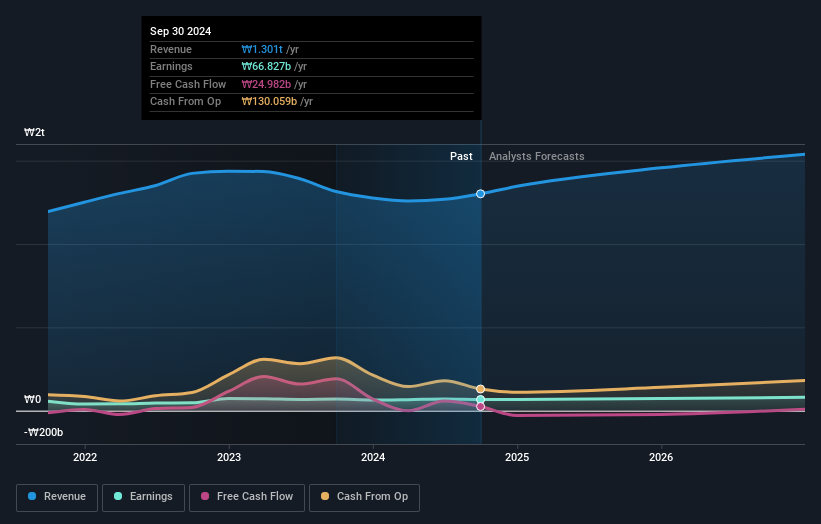This screenshot has width=821, height=524.
Task: Click the Earnings row label in tooltip
Action: tap(171, 66)
